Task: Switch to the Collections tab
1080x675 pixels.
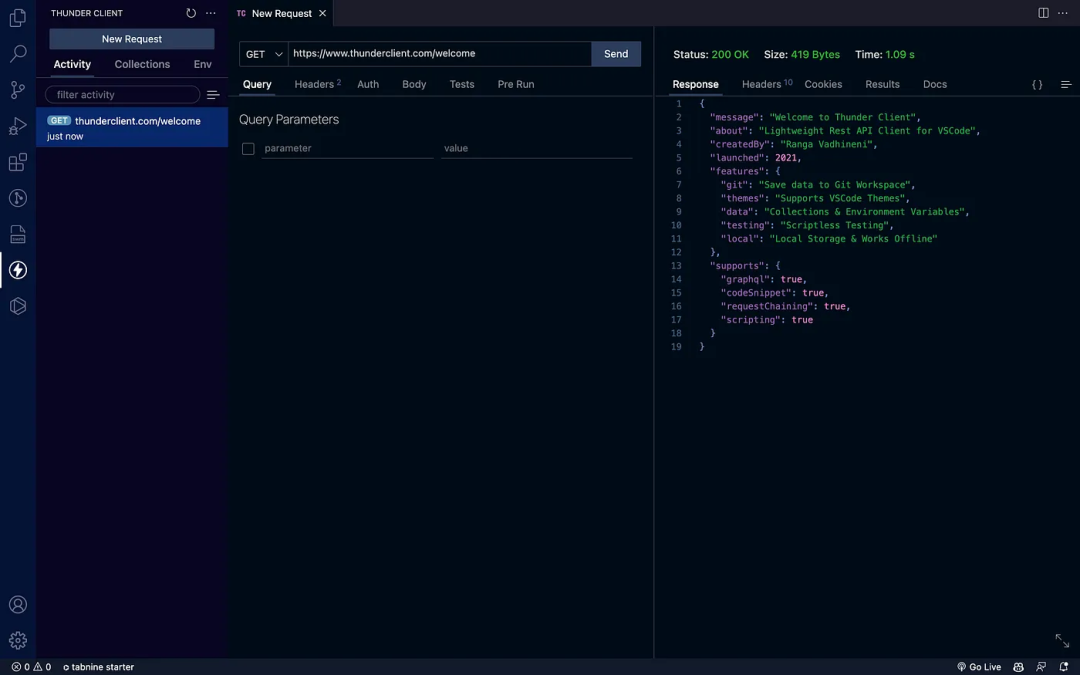Action: coord(141,64)
